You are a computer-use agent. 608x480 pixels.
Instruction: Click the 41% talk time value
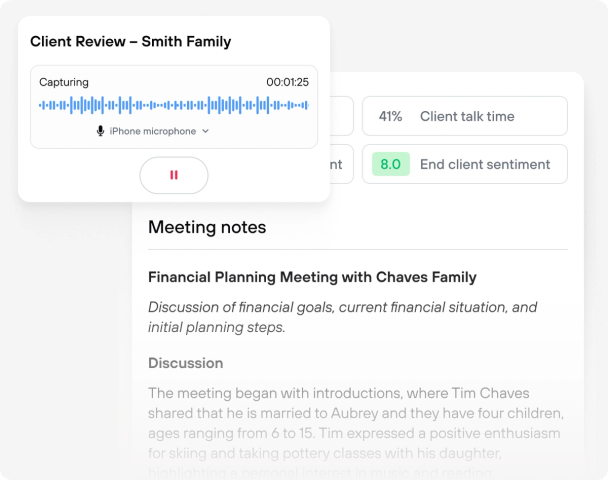click(390, 116)
